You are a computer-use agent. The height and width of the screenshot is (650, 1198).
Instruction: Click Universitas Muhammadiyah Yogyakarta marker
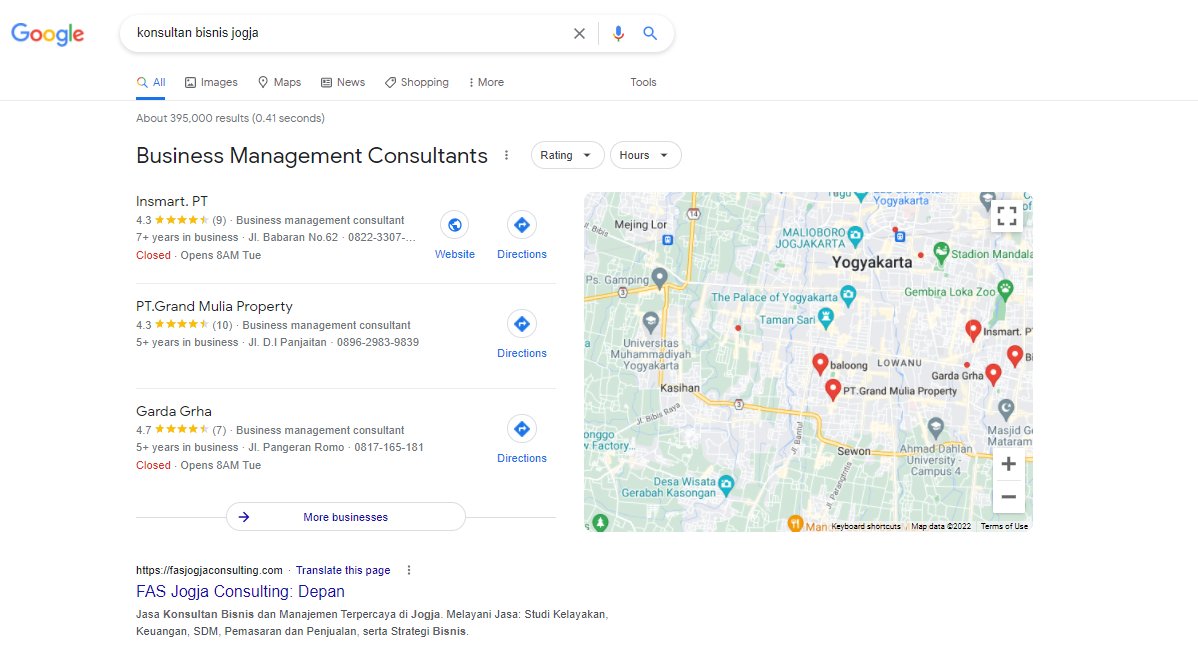(x=650, y=322)
